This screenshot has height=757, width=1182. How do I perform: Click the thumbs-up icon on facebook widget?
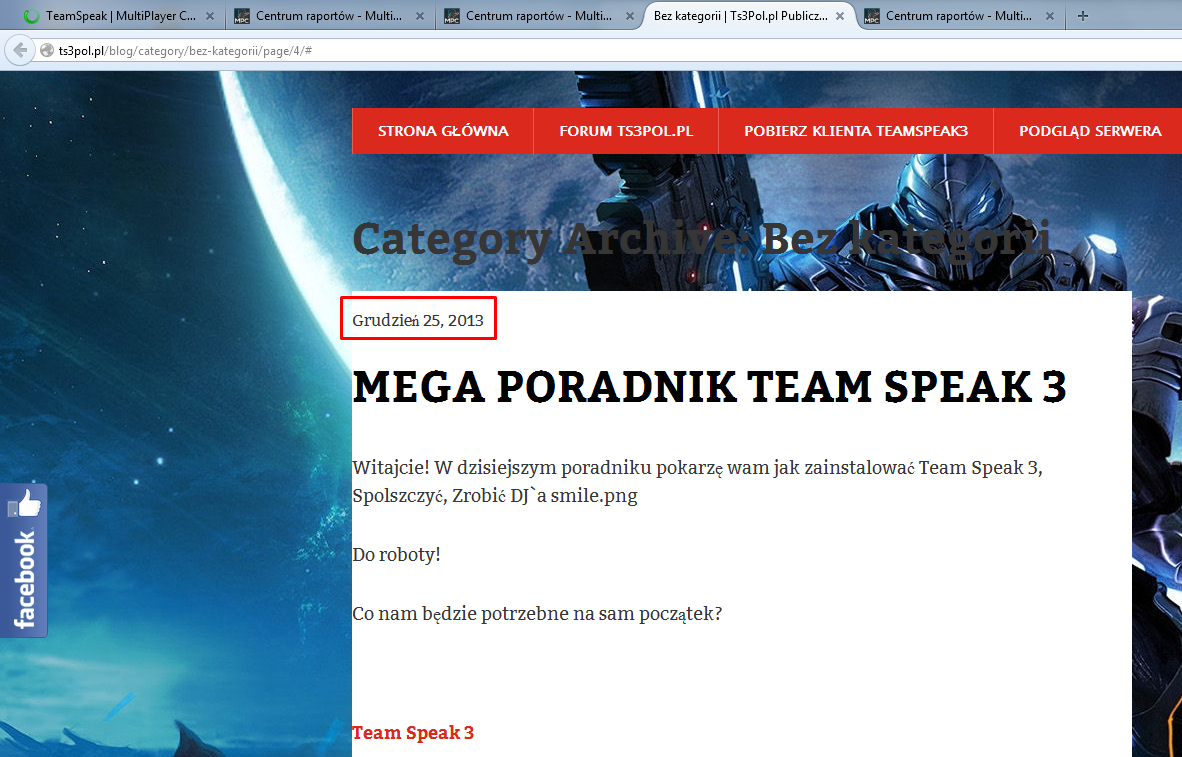(26, 504)
